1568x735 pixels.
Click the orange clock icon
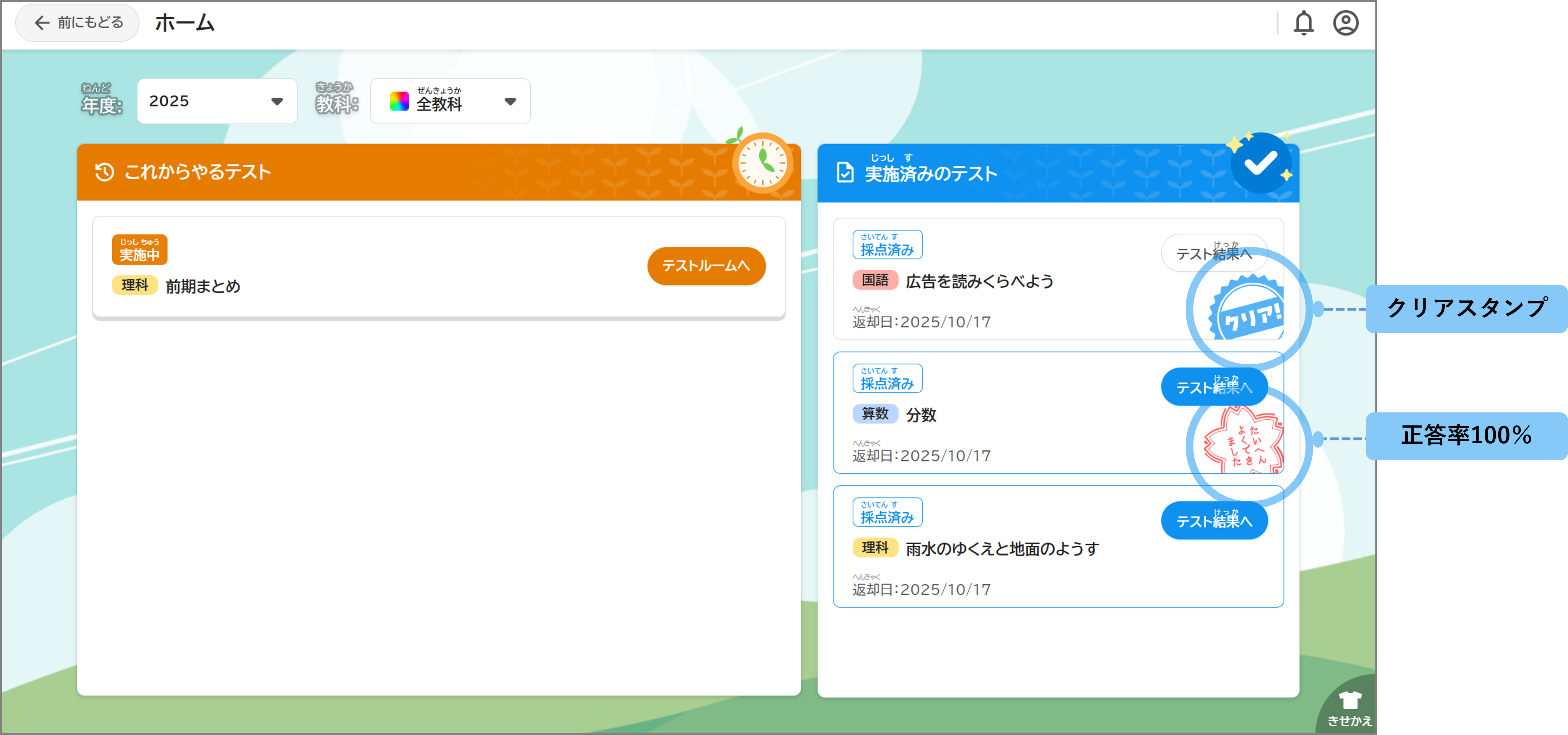click(x=762, y=163)
